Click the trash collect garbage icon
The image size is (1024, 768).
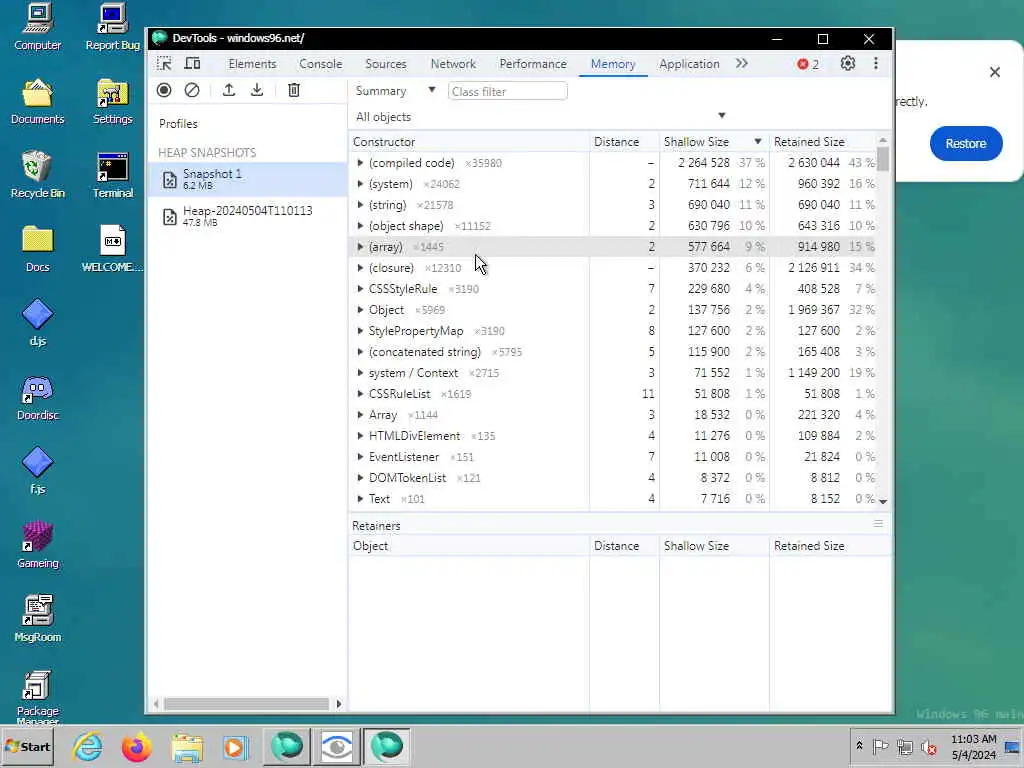point(294,90)
